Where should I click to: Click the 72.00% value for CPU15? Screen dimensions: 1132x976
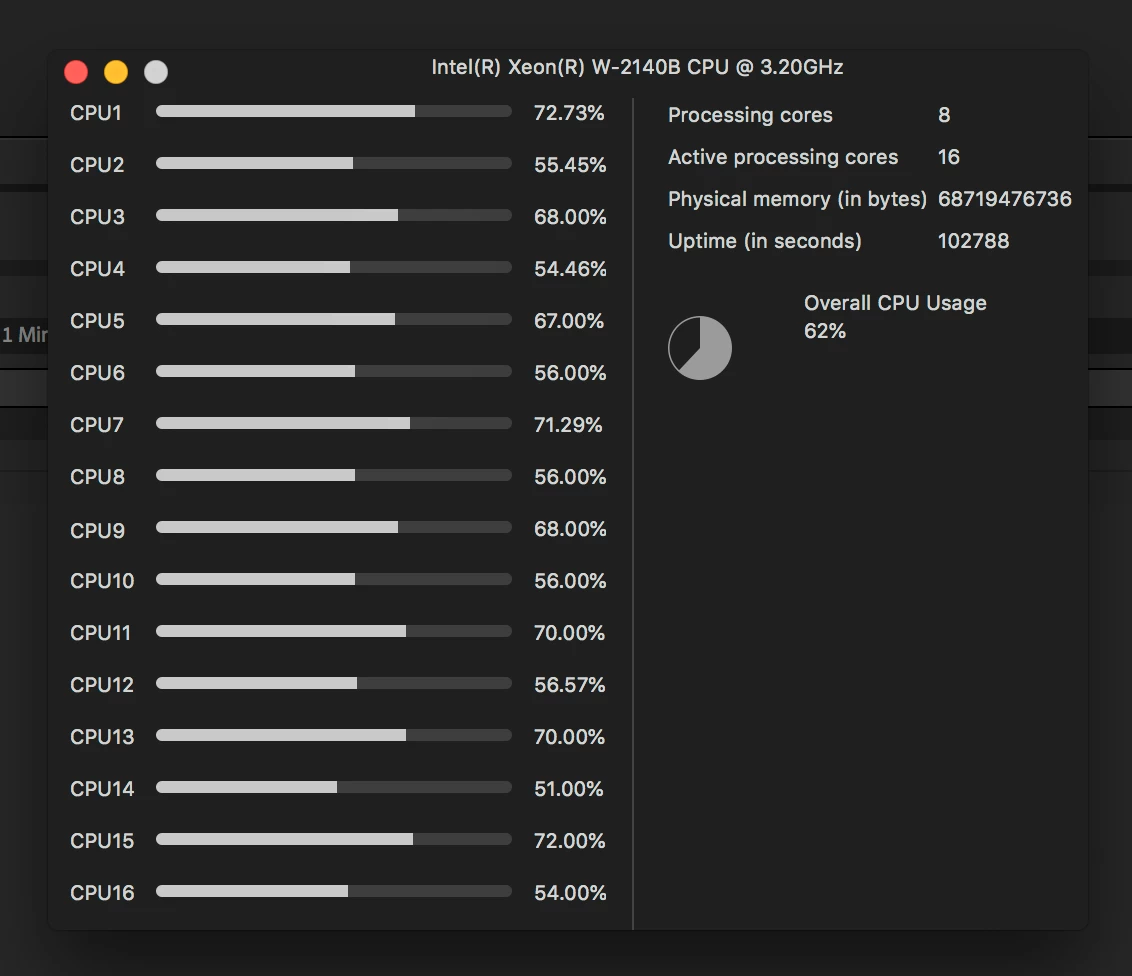click(570, 841)
